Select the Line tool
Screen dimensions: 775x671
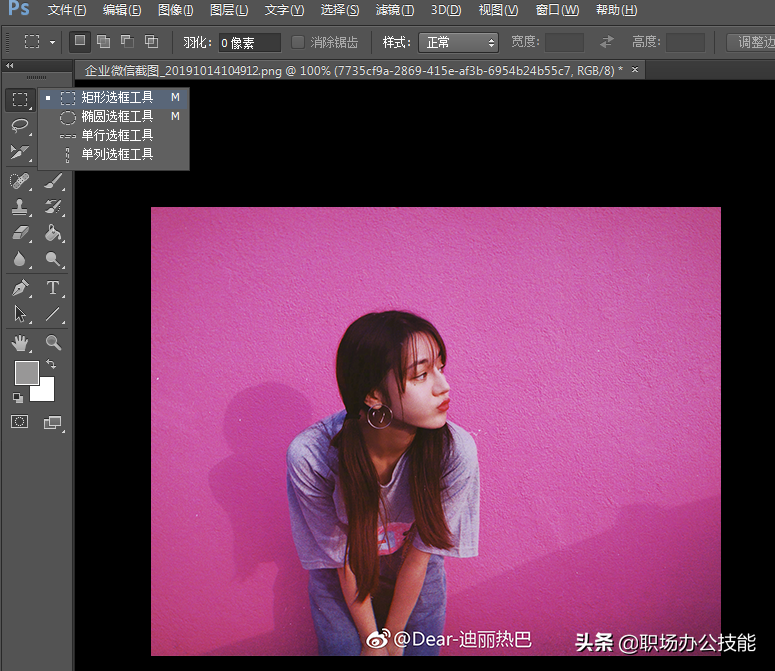[x=53, y=314]
